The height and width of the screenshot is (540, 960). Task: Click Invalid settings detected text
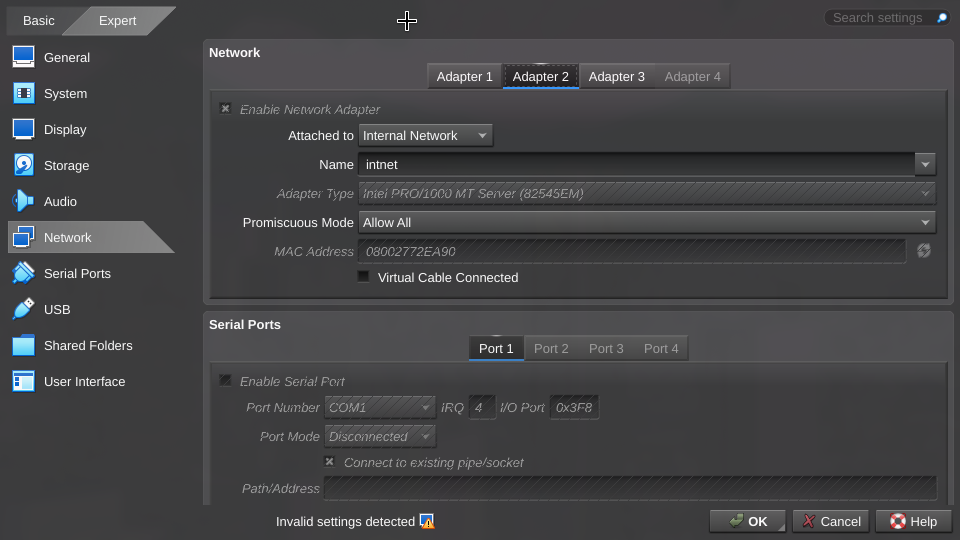pyautogui.click(x=345, y=522)
